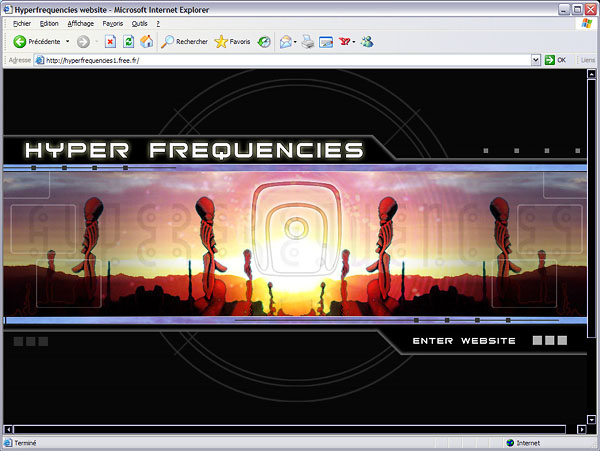Expand the address bar dropdown arrow
Image resolution: width=600 pixels, height=451 pixels.
pyautogui.click(x=536, y=60)
